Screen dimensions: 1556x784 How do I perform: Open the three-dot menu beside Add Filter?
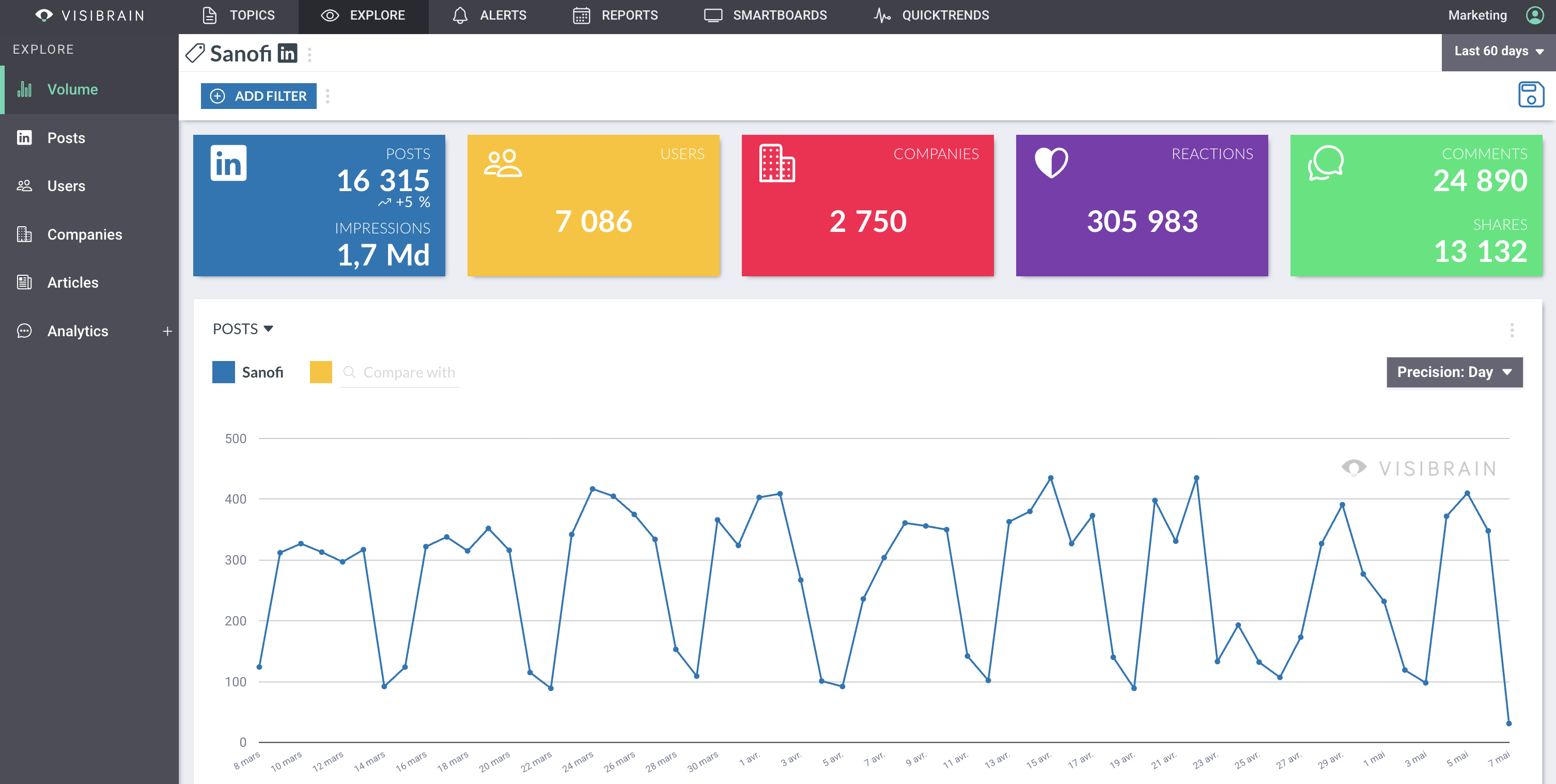point(328,96)
